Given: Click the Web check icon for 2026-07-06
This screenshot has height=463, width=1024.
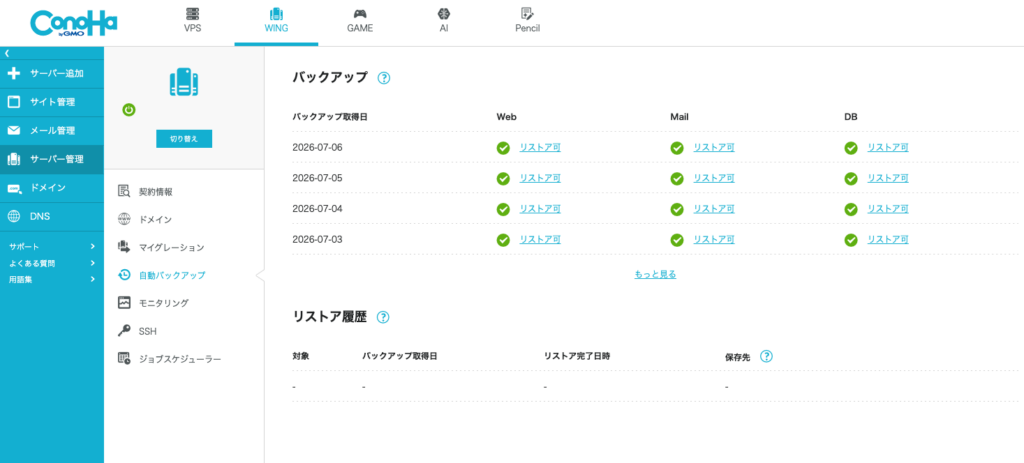Looking at the screenshot, I should coord(503,148).
